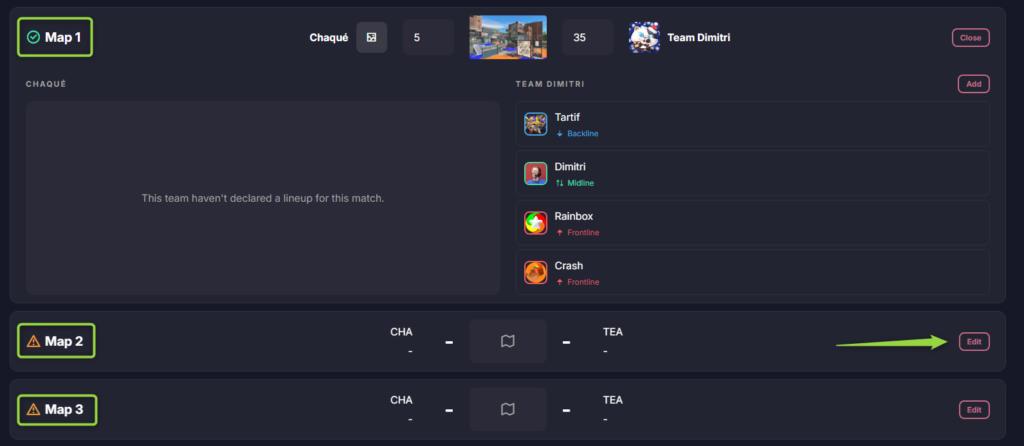Viewport: 1024px width, 446px height.
Task: Click the Team Dimitri logo icon
Action: (644, 38)
